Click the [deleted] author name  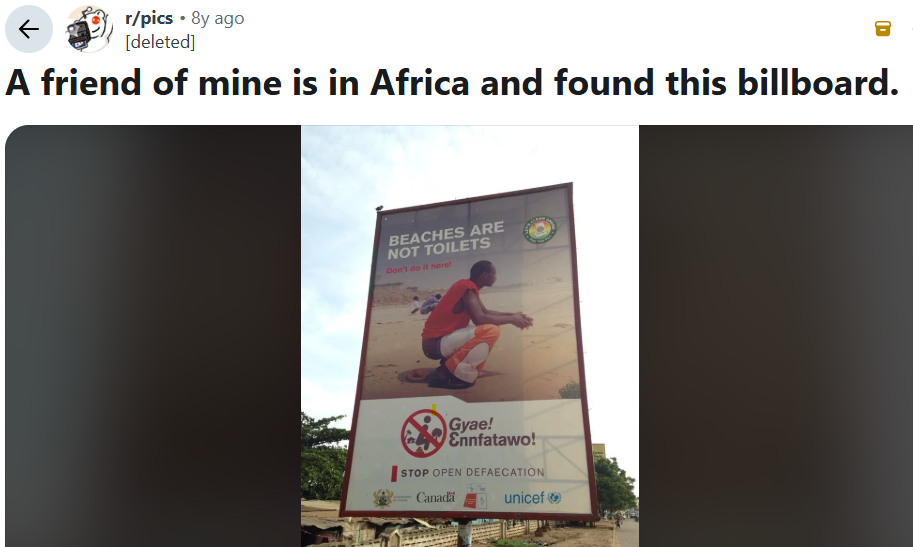(160, 42)
